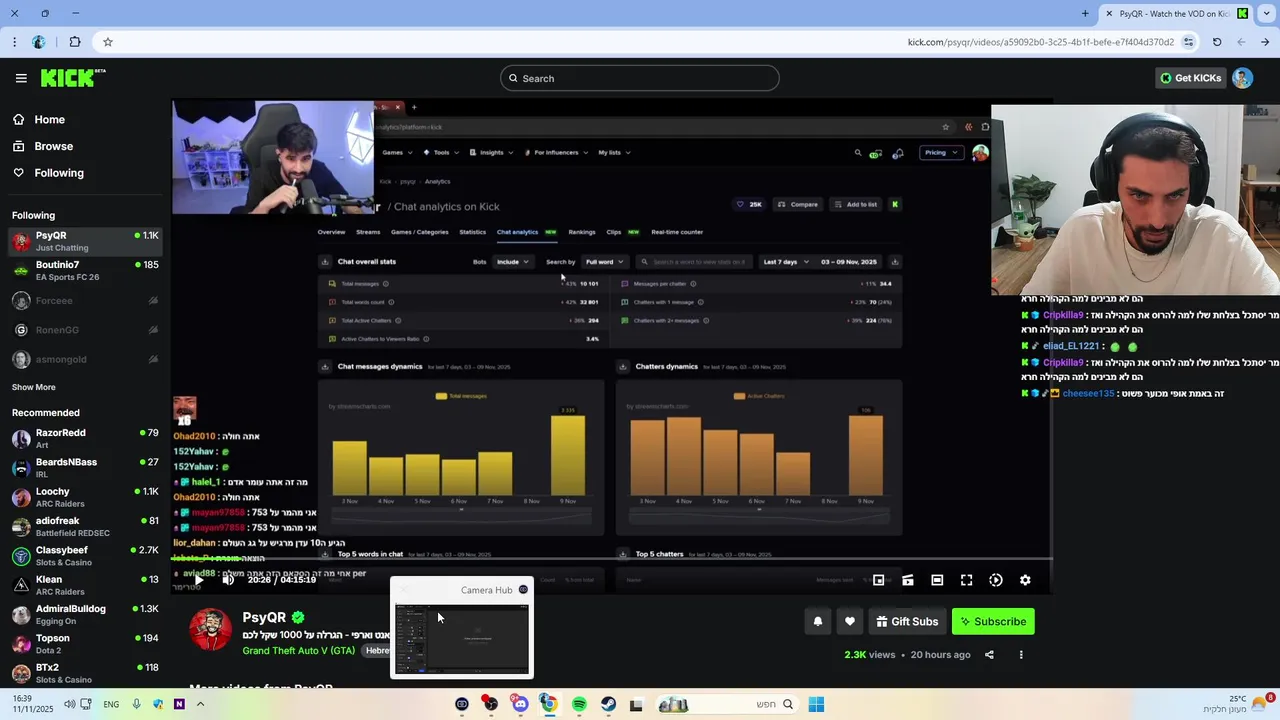Reload the page
Image resolution: width=1280 pixels, height=720 pixels.
click(x=1217, y=42)
